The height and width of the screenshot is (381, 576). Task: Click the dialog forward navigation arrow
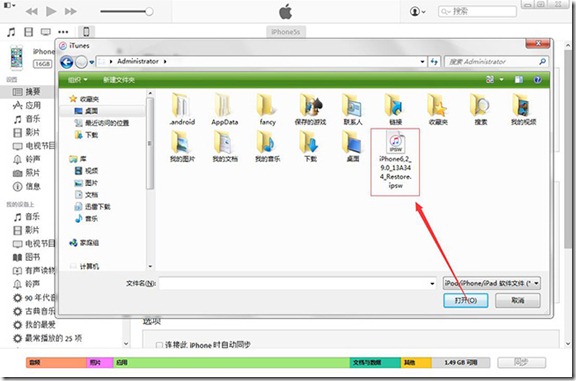pos(81,62)
